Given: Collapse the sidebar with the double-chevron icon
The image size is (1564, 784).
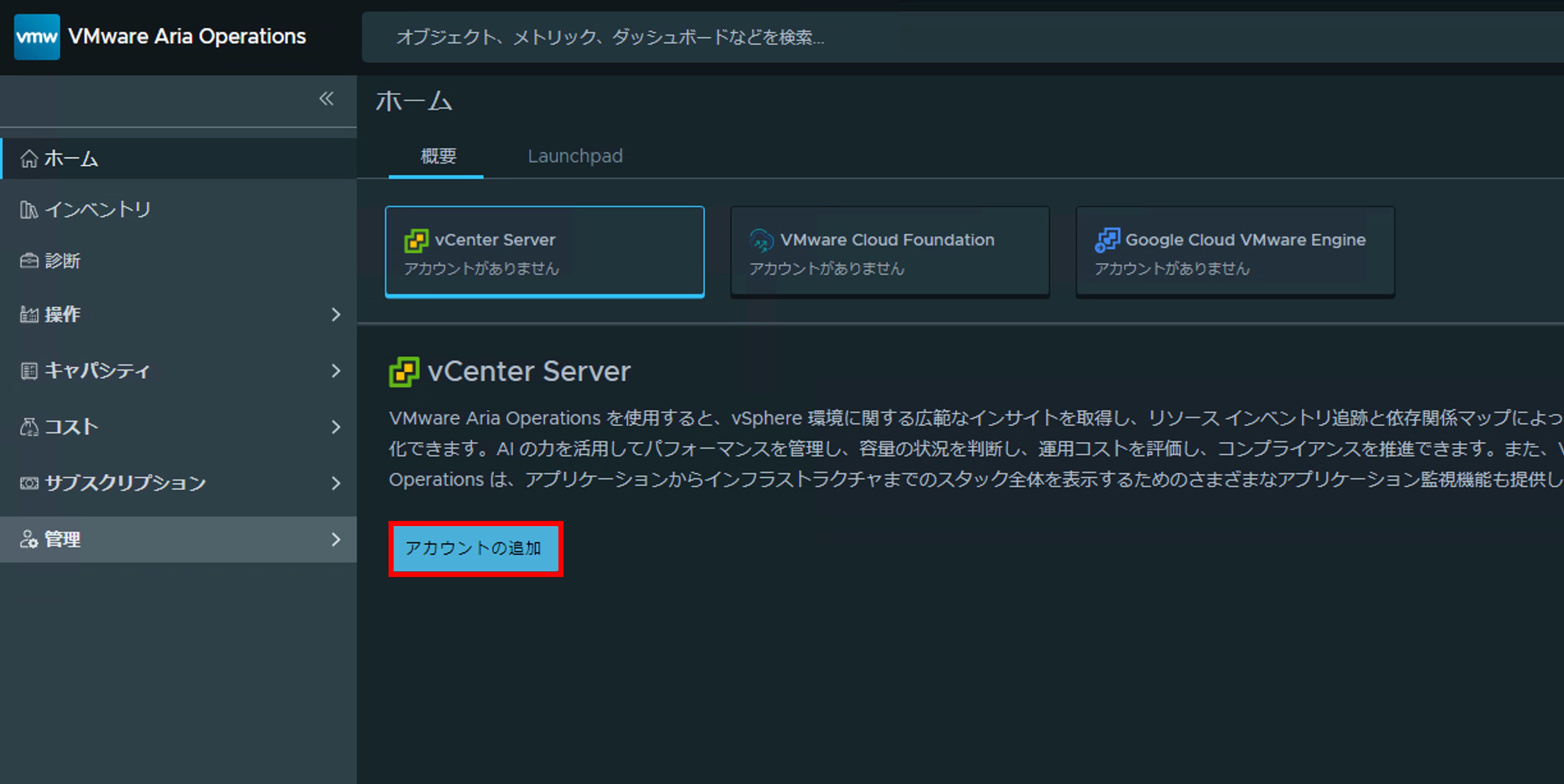Looking at the screenshot, I should (326, 98).
